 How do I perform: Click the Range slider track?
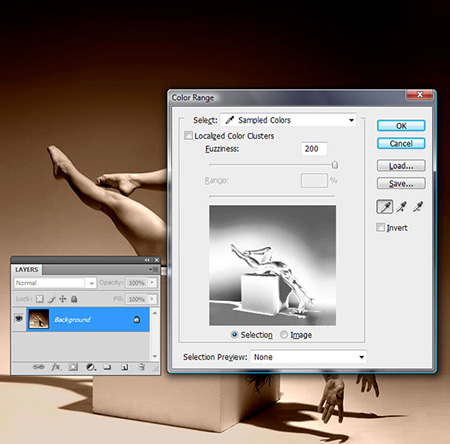coord(272,196)
